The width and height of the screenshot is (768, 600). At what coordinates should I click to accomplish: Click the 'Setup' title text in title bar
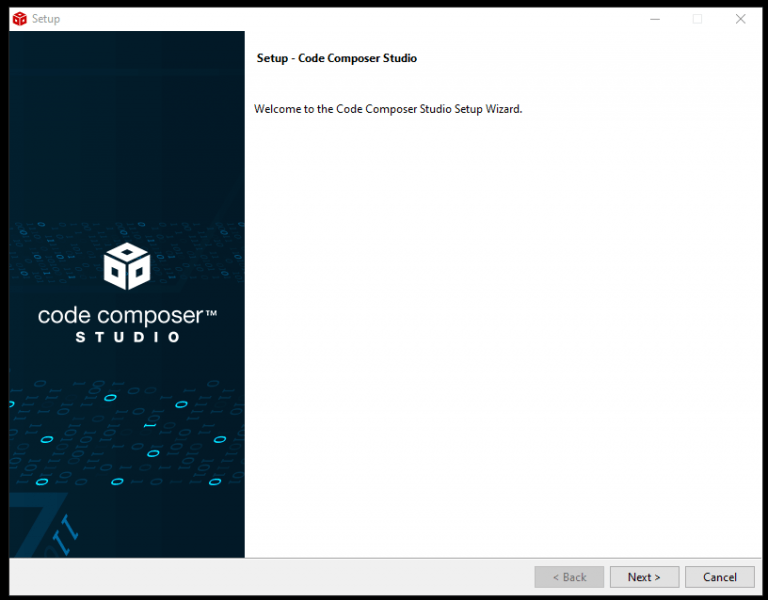[46, 19]
